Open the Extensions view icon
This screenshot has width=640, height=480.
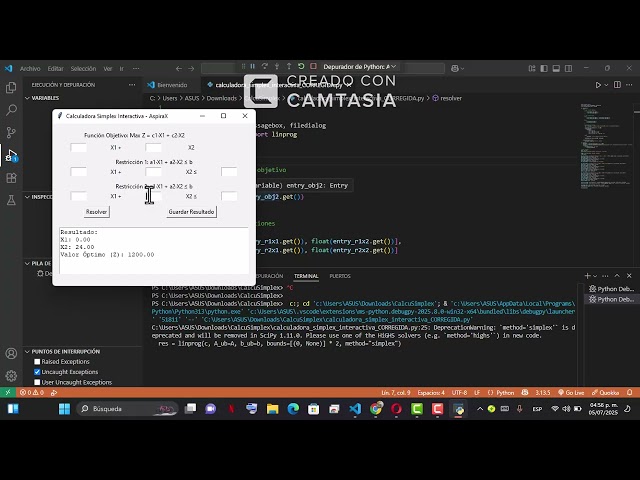coord(11,178)
